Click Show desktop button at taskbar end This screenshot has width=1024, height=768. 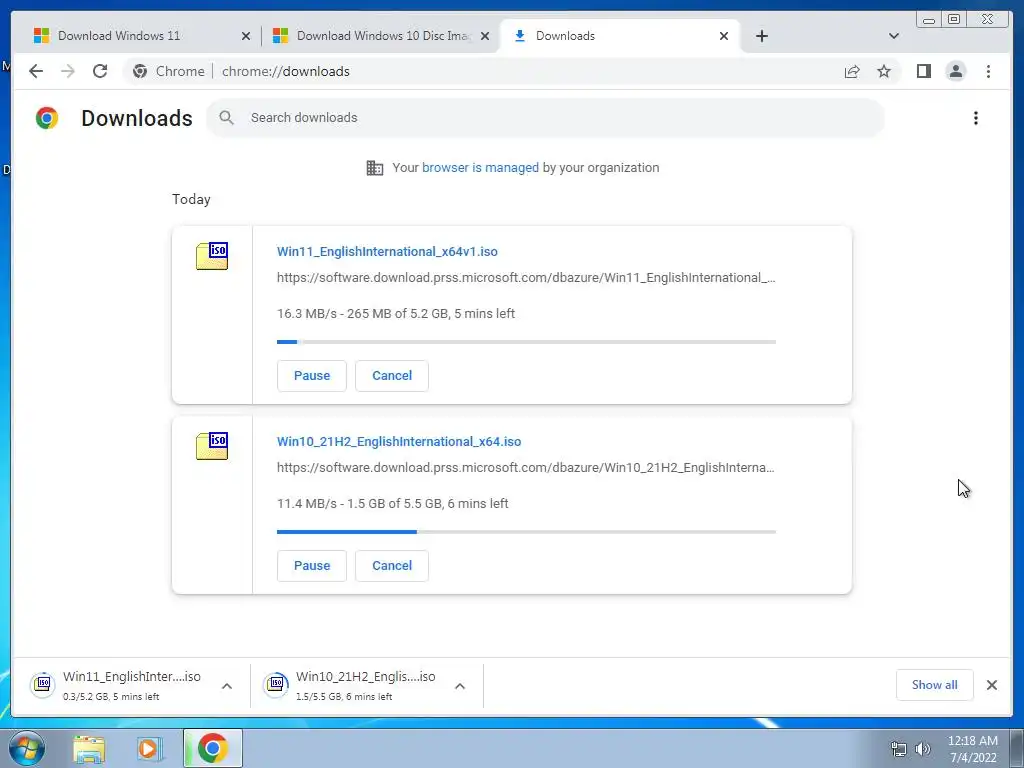(x=1017, y=748)
